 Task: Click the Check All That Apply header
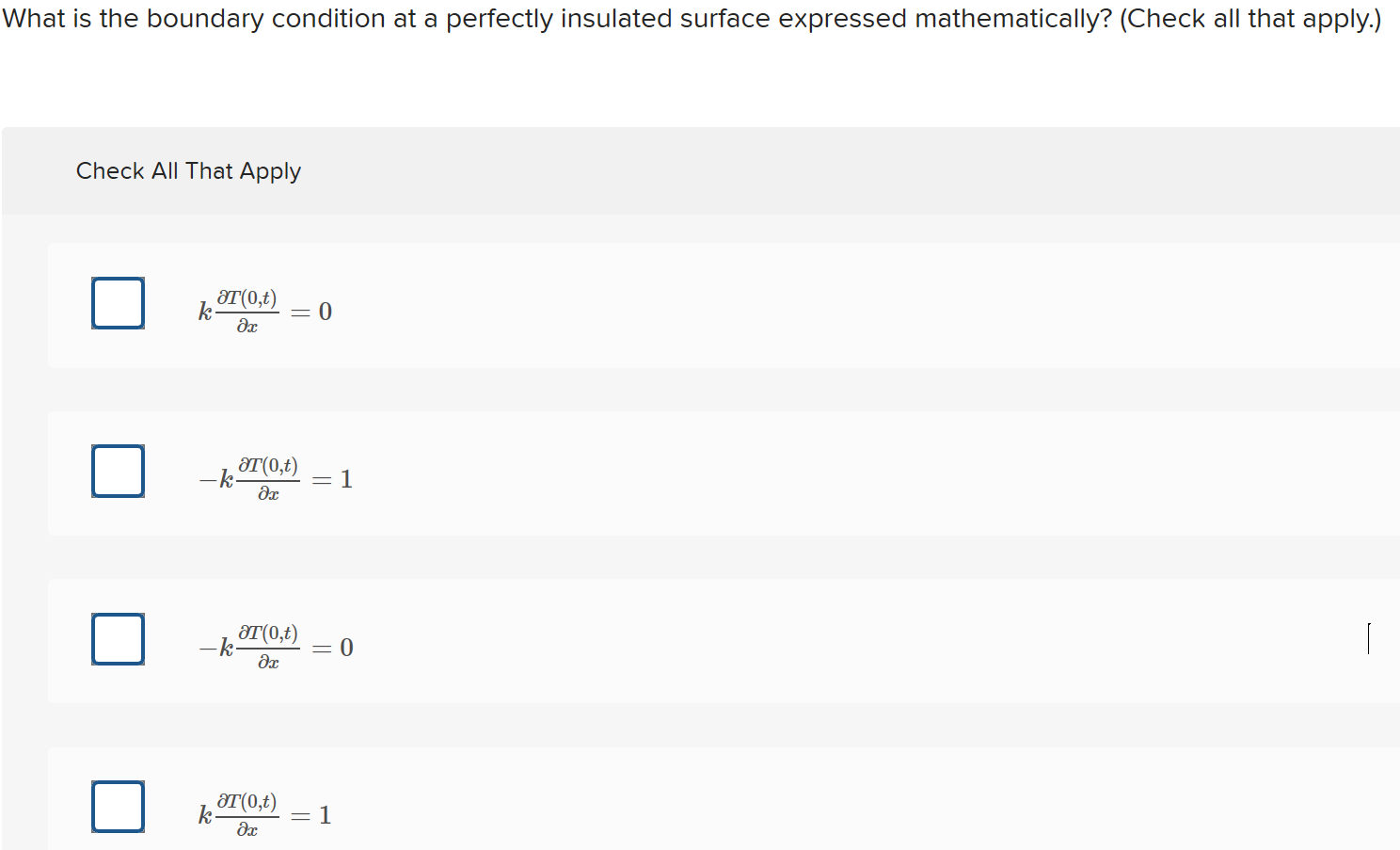pyautogui.click(x=188, y=170)
